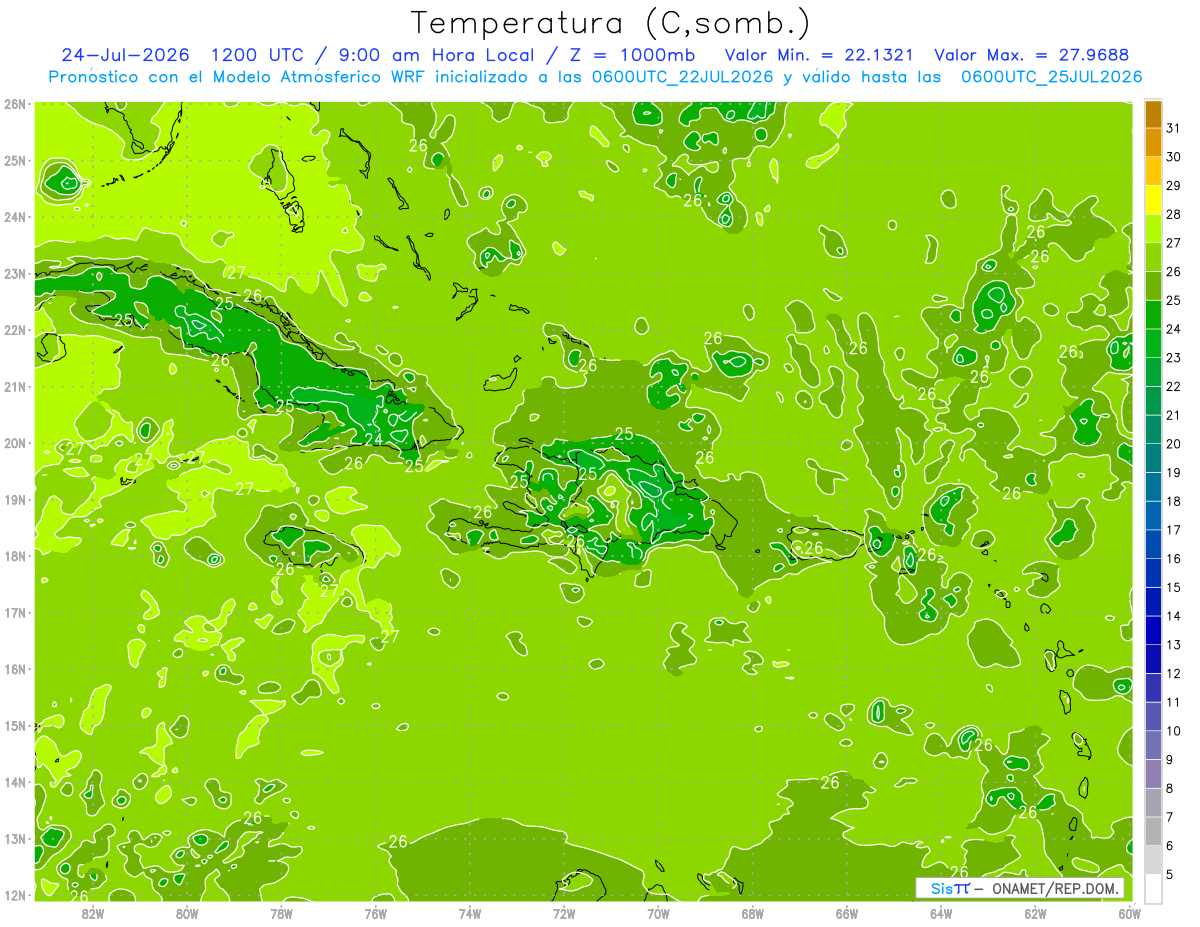
Task: Click the longitude label "78W"
Action: (x=281, y=913)
